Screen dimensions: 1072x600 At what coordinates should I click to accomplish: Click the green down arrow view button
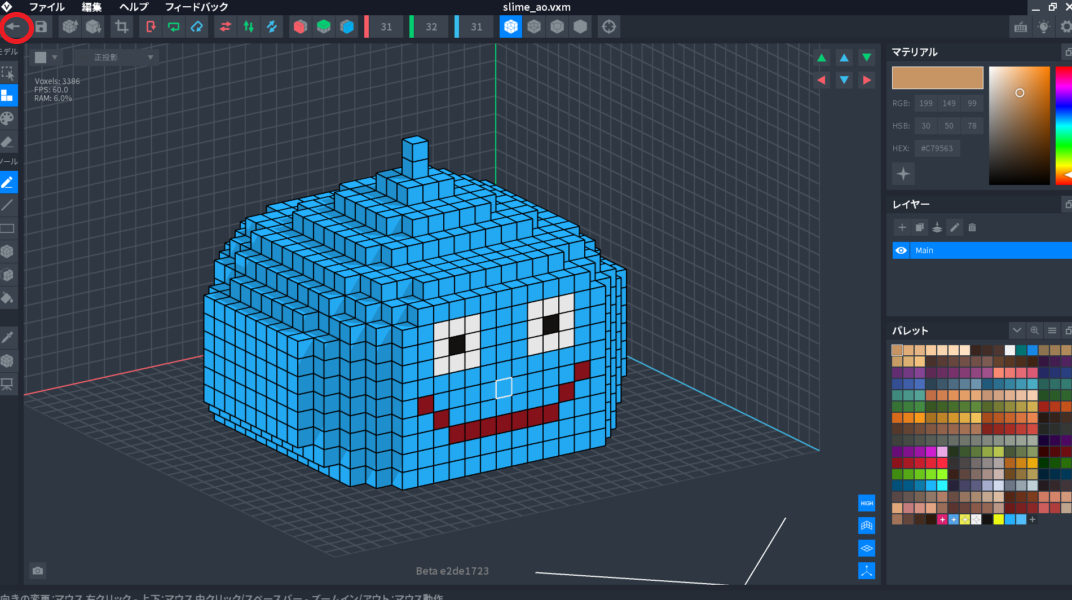[867, 58]
